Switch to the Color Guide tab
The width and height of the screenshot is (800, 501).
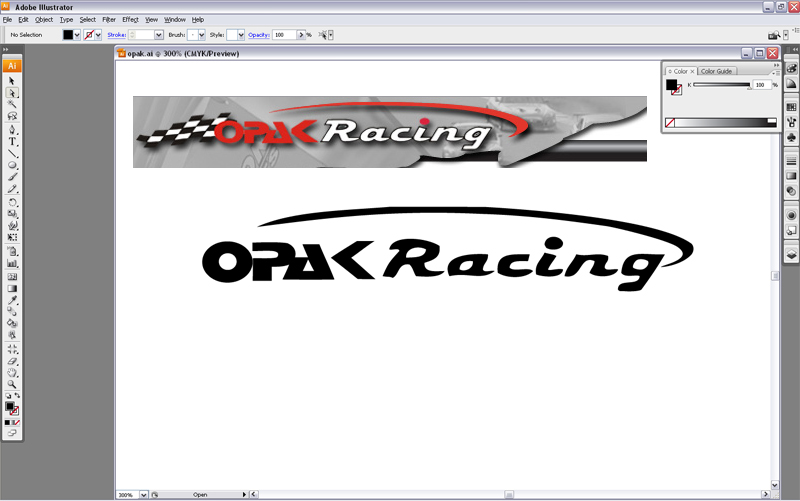tap(716, 71)
